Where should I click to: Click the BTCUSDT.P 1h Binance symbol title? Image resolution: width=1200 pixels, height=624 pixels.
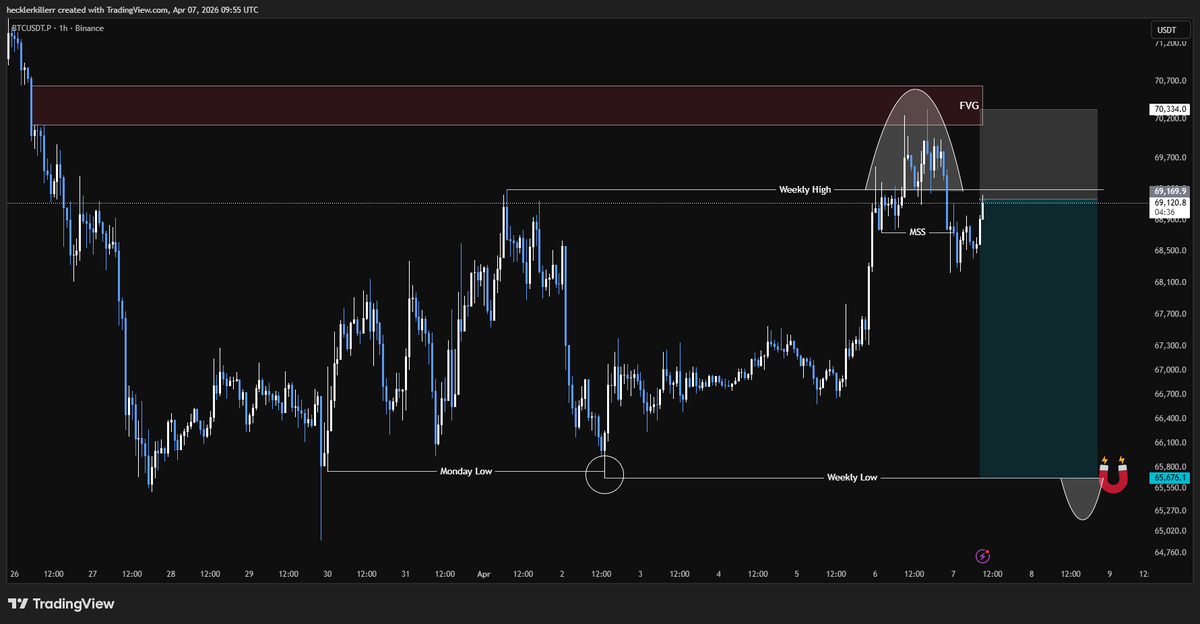[56, 28]
